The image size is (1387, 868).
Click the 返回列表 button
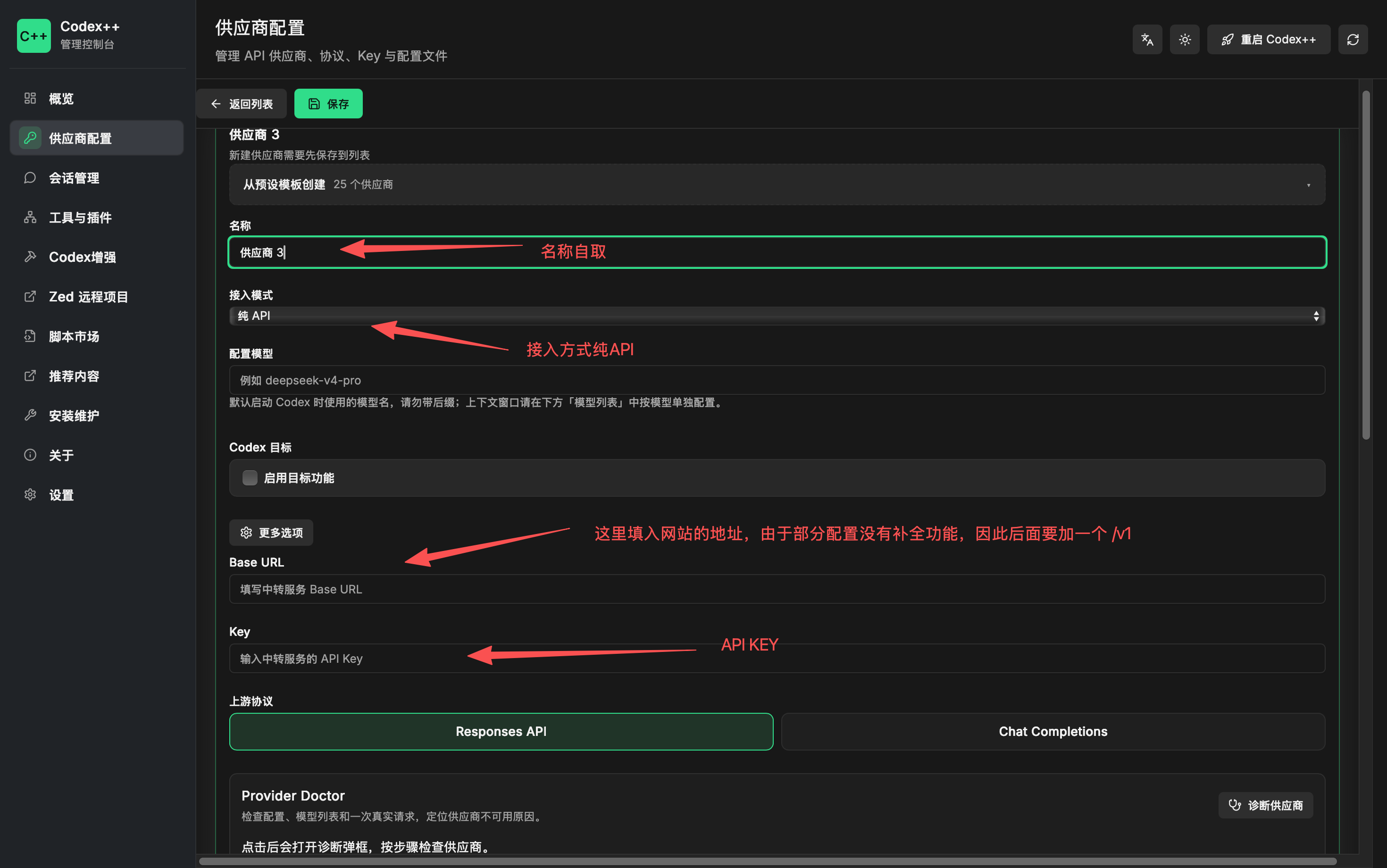click(241, 103)
